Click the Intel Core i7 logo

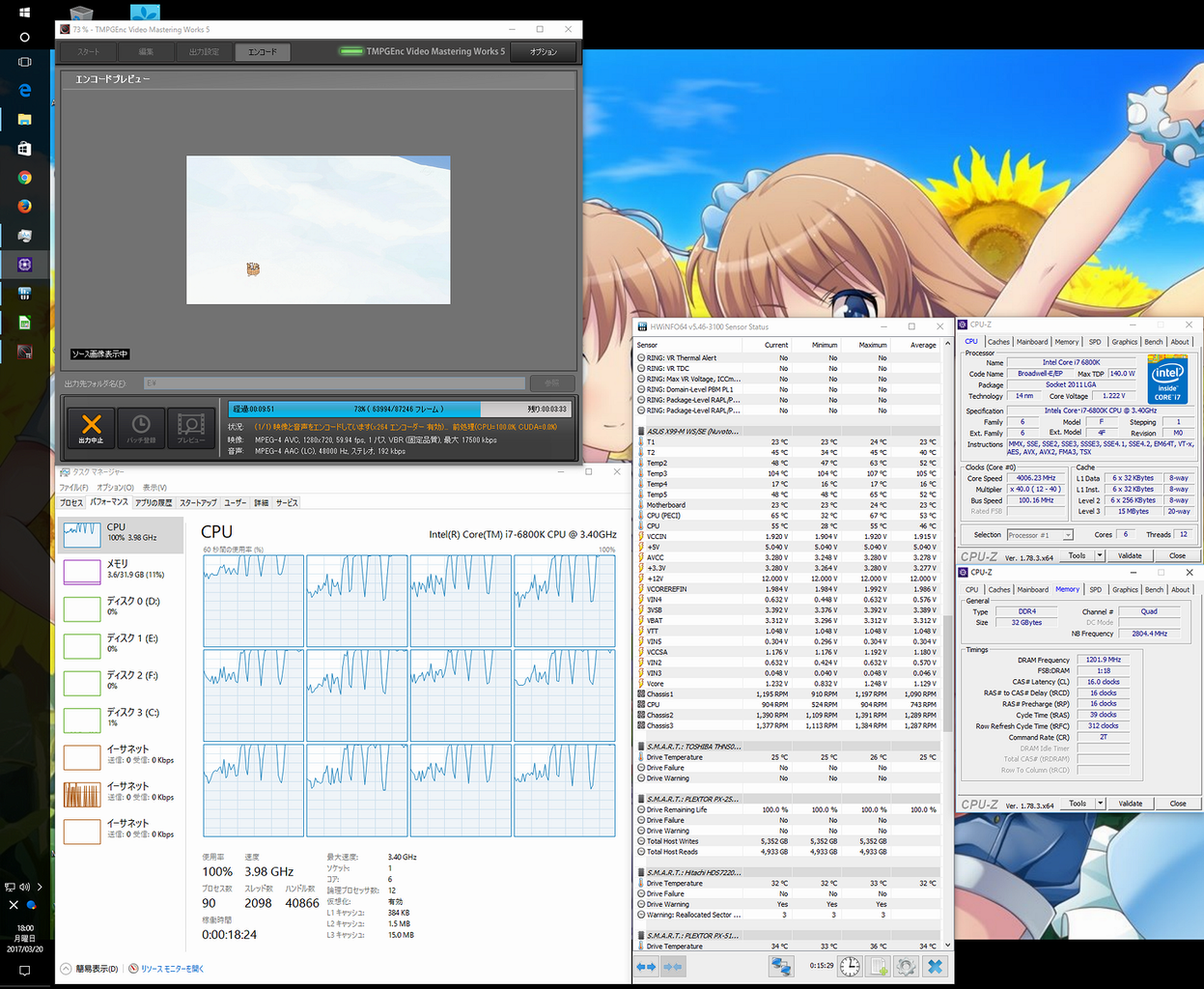[x=1166, y=381]
